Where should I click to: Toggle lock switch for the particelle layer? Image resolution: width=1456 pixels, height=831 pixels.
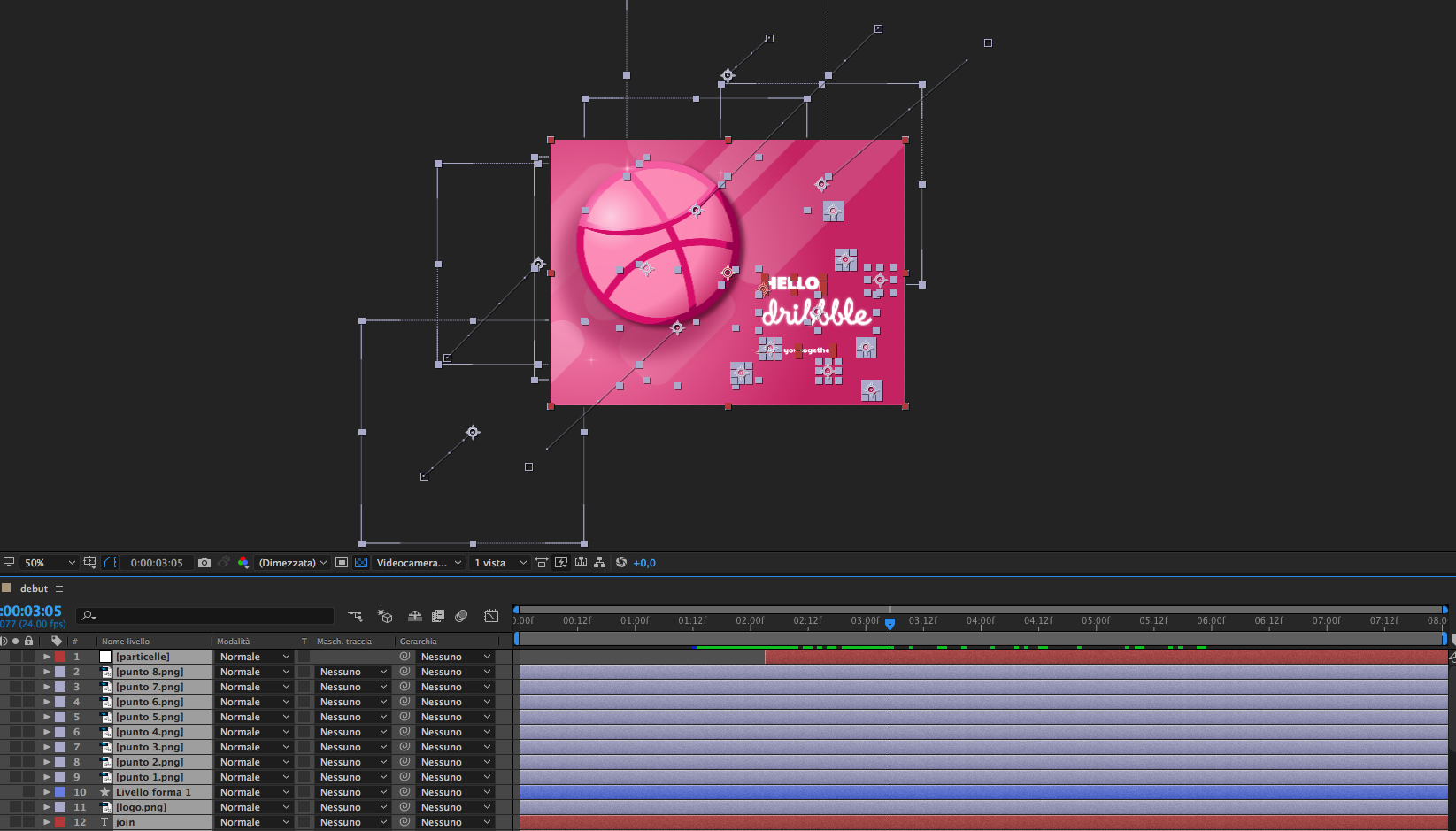pyautogui.click(x=29, y=657)
